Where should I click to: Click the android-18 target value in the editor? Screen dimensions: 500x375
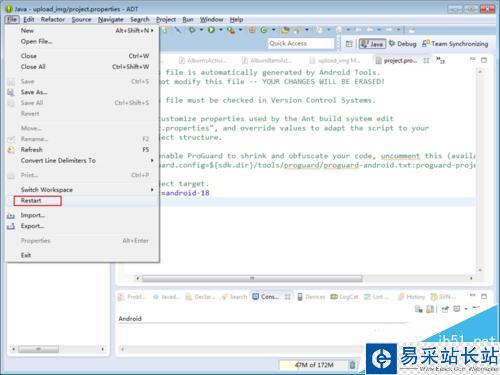point(188,193)
